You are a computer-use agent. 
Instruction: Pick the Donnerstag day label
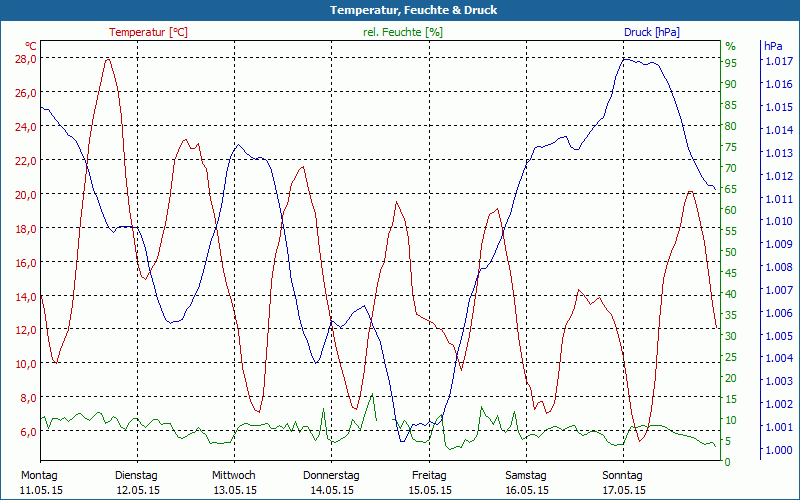tap(331, 475)
